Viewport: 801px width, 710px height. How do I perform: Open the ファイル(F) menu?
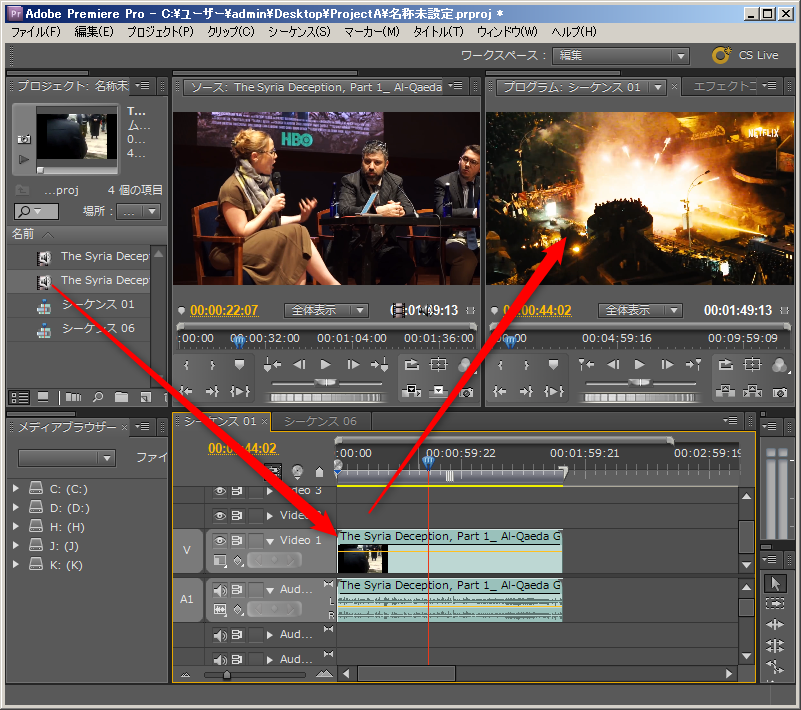coord(36,32)
